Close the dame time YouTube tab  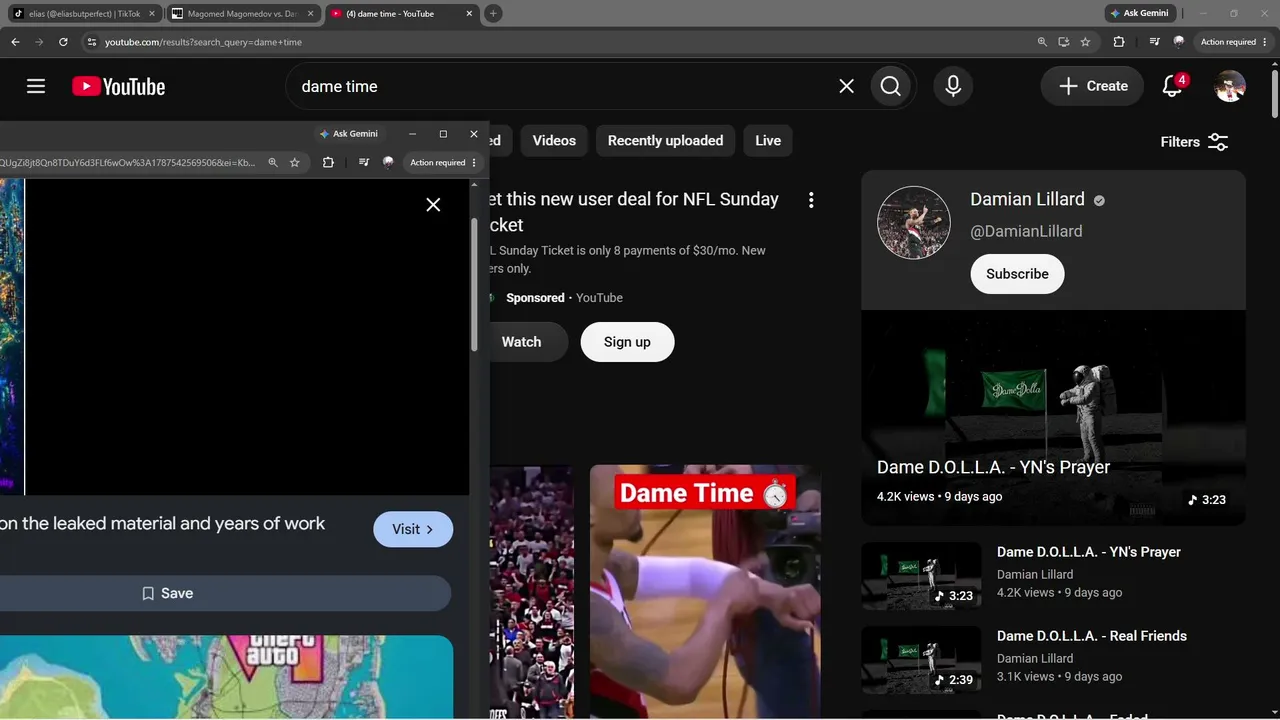point(468,14)
